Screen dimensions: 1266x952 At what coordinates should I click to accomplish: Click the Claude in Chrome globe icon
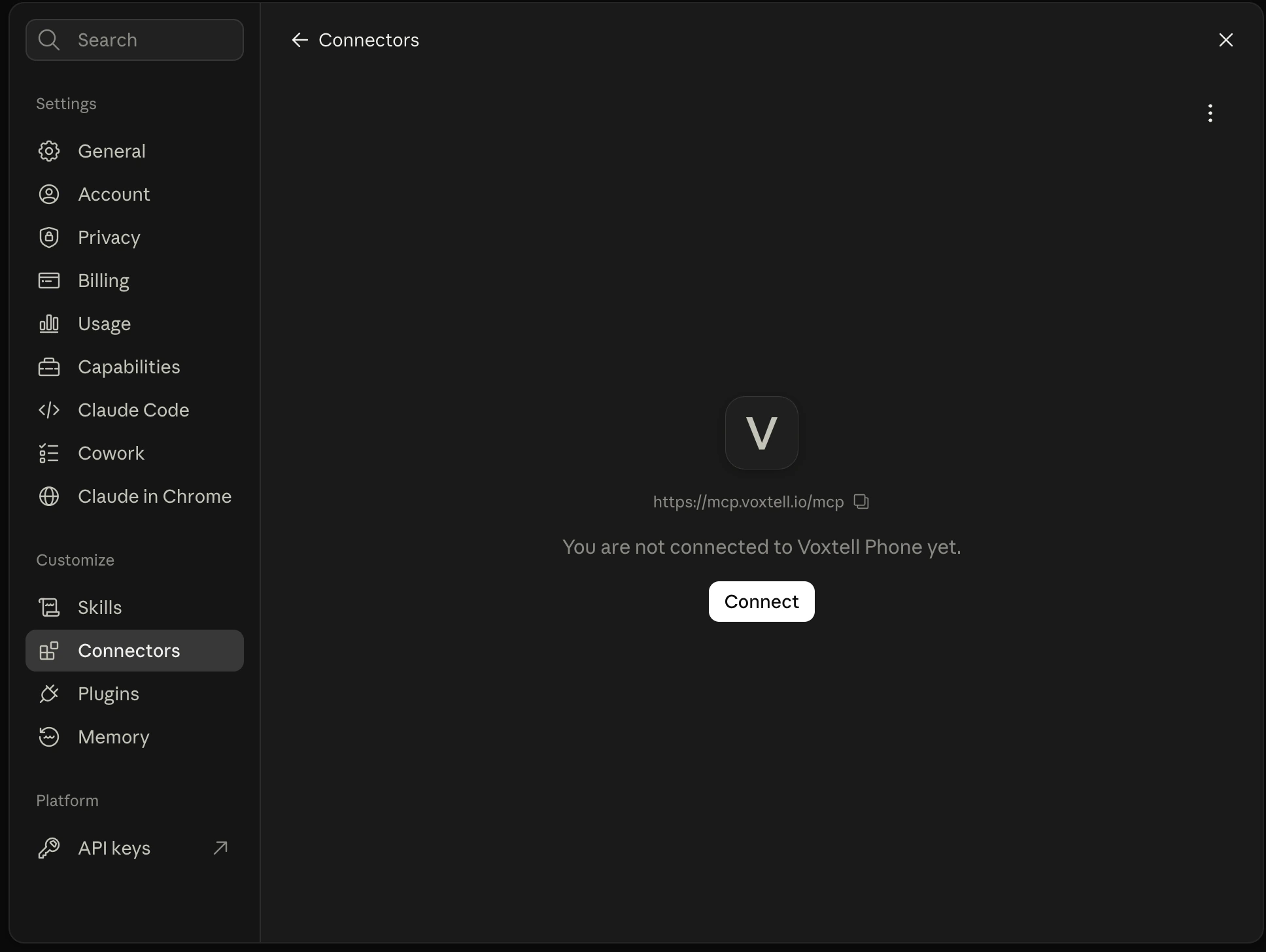coord(49,496)
